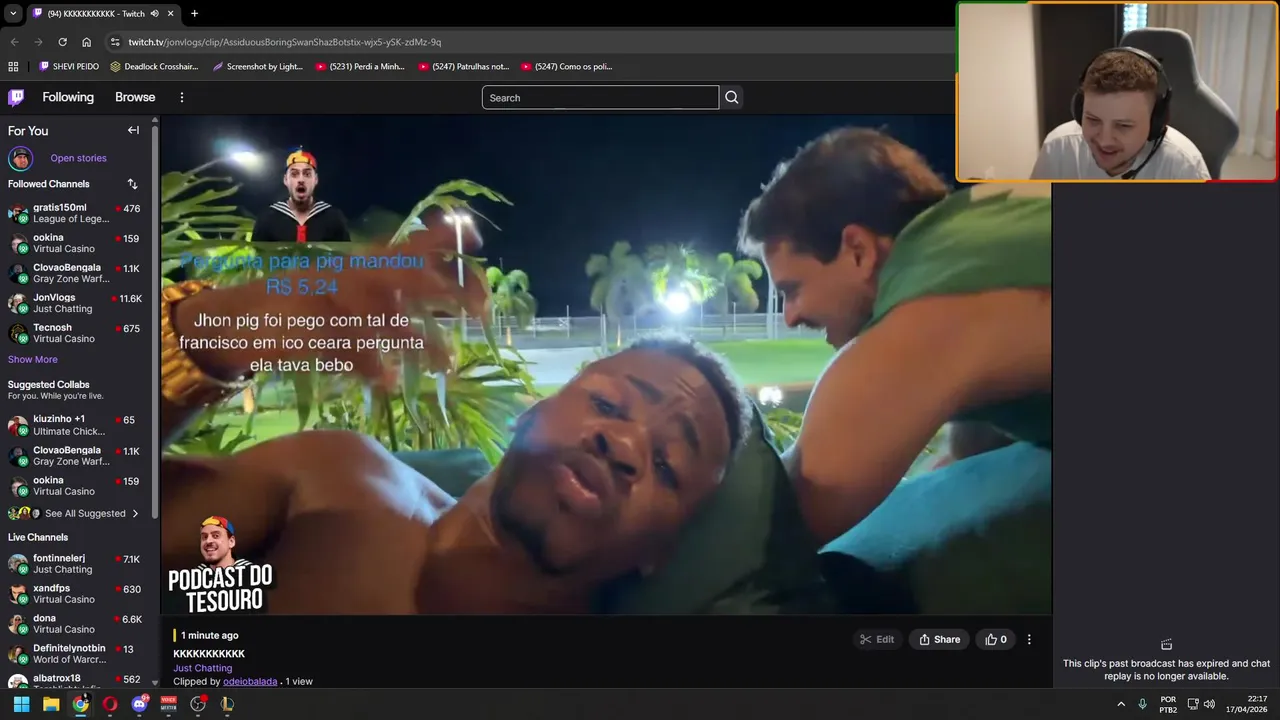The width and height of the screenshot is (1280, 720).
Task: Share this clip
Action: (939, 639)
